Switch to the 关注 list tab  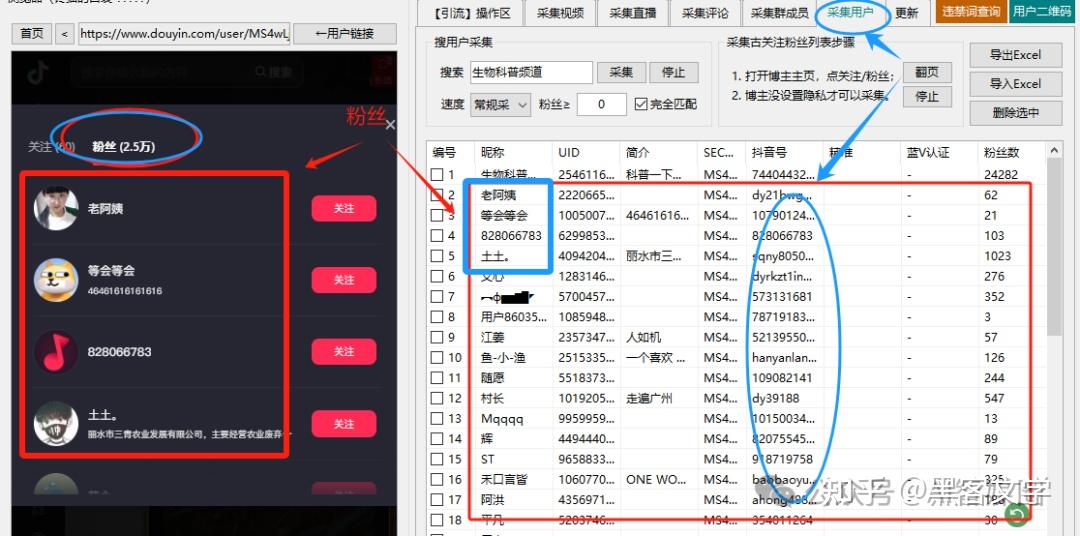(x=51, y=146)
